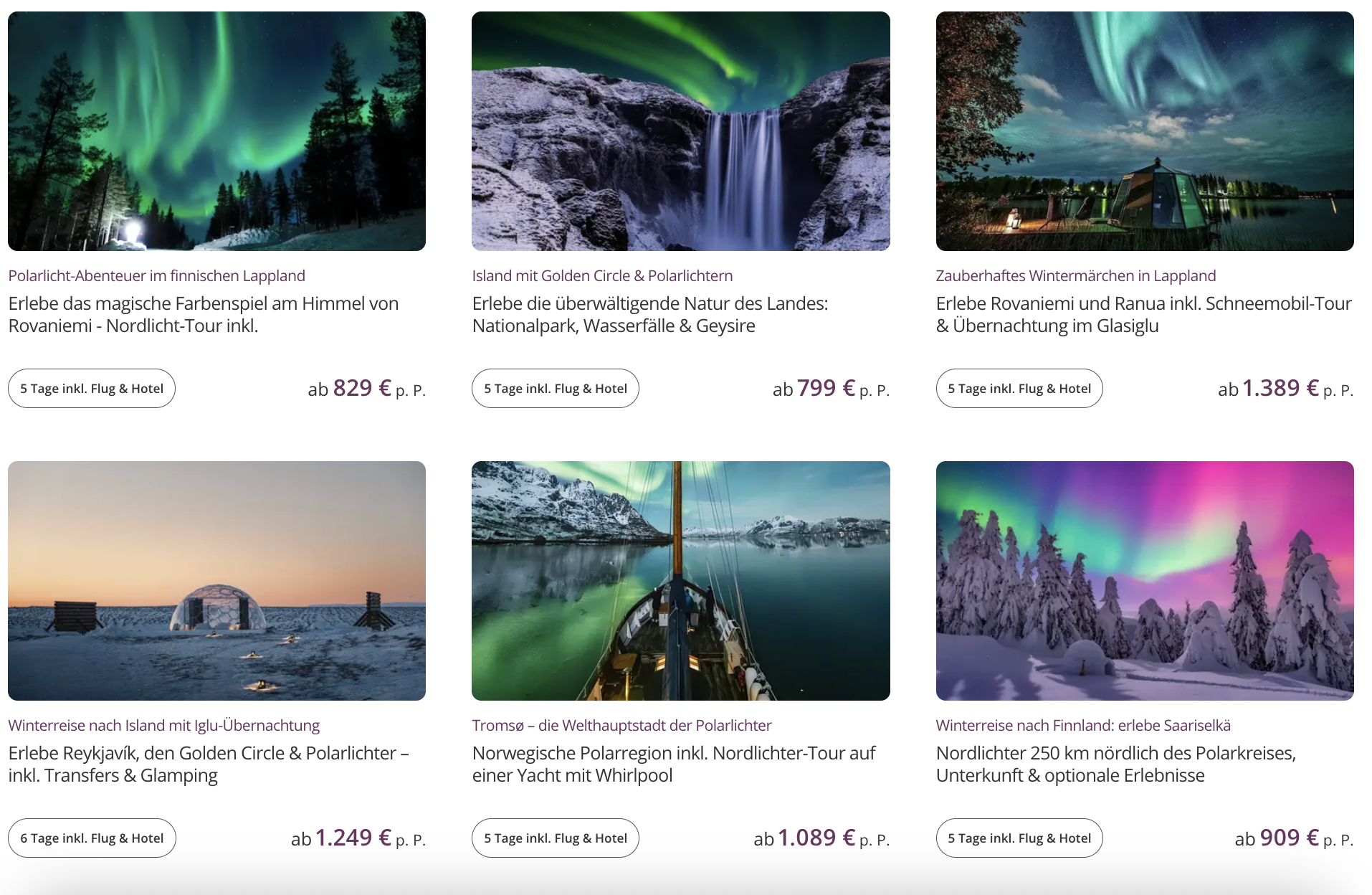
Task: Click '5 Tage' badge beside 829 € price
Action: point(92,388)
